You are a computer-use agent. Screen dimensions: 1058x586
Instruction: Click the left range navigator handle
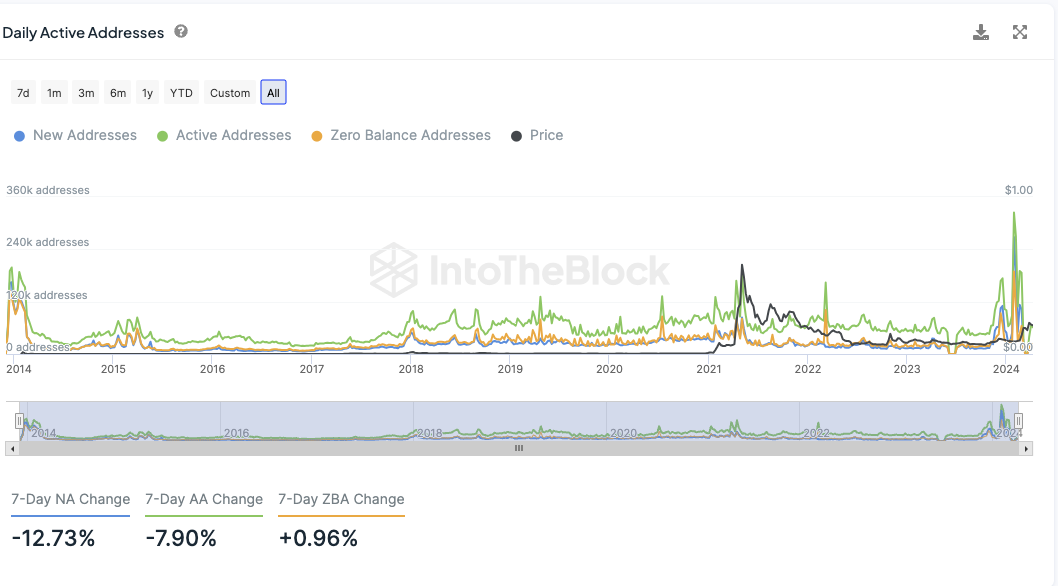(20, 421)
